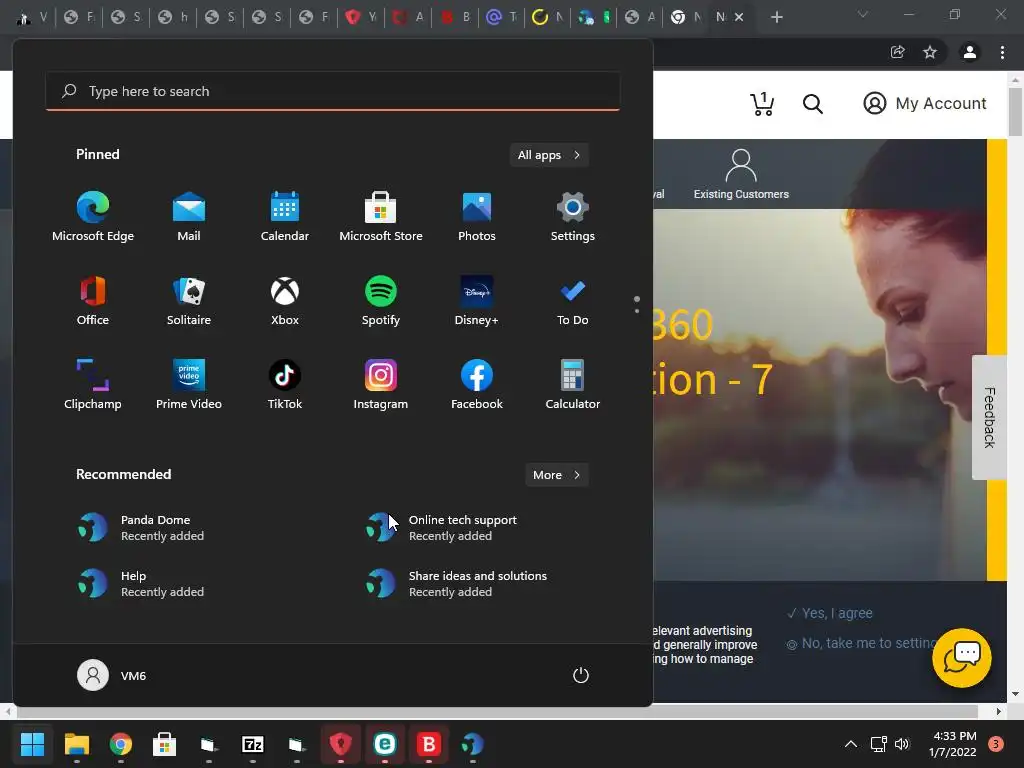Open Panda Dome icon on taskbar
The image size is (1024, 768).
point(473,744)
